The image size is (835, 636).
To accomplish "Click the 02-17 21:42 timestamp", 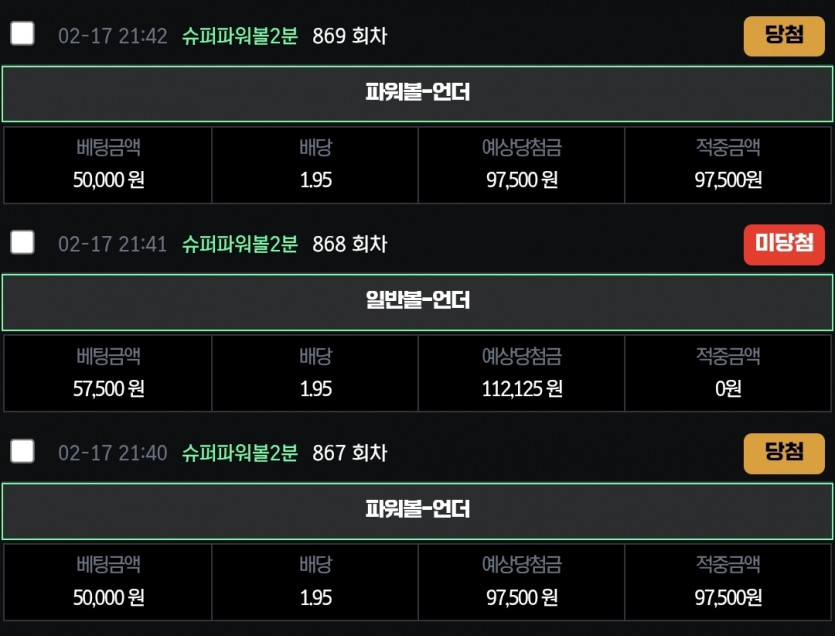I will point(112,36).
